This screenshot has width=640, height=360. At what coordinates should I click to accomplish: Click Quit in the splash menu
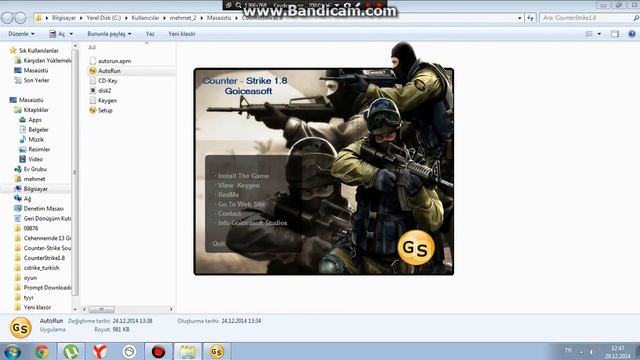[x=218, y=243]
